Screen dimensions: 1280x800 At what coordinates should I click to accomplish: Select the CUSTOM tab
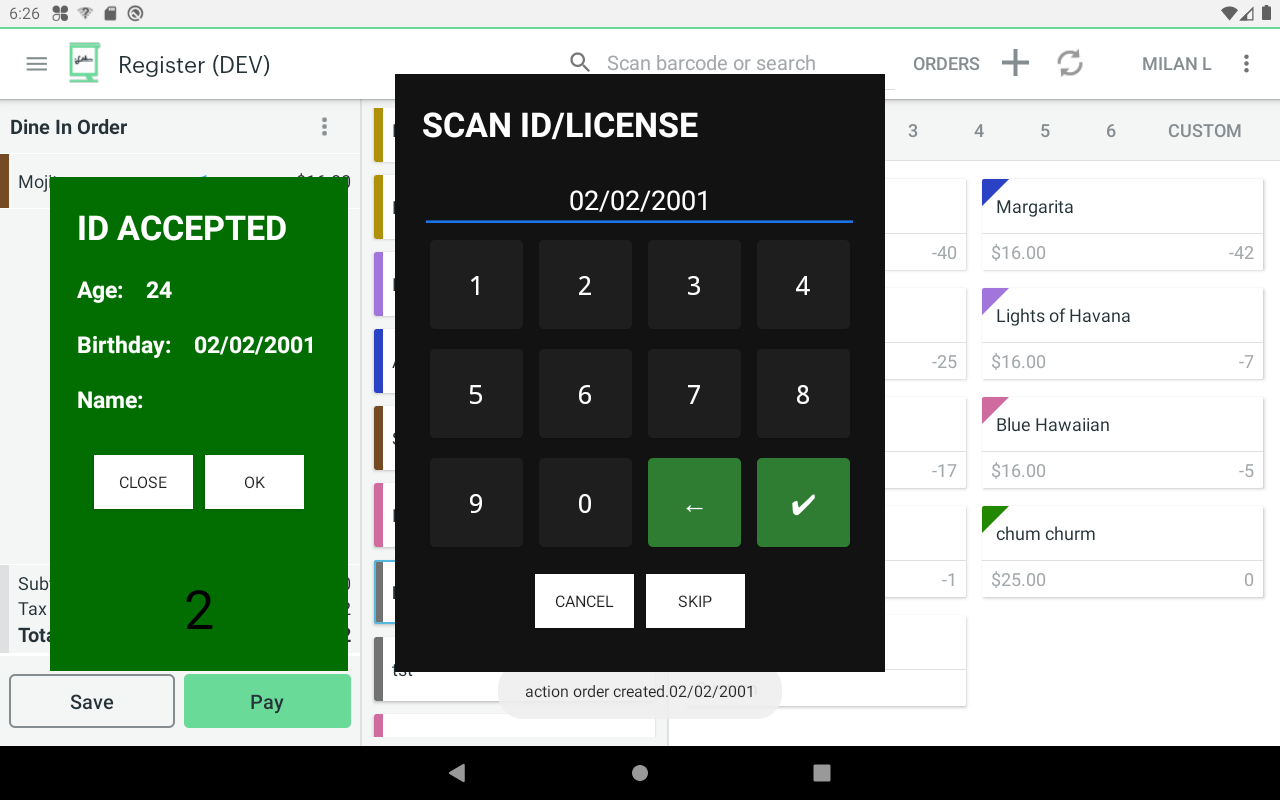[x=1204, y=131]
